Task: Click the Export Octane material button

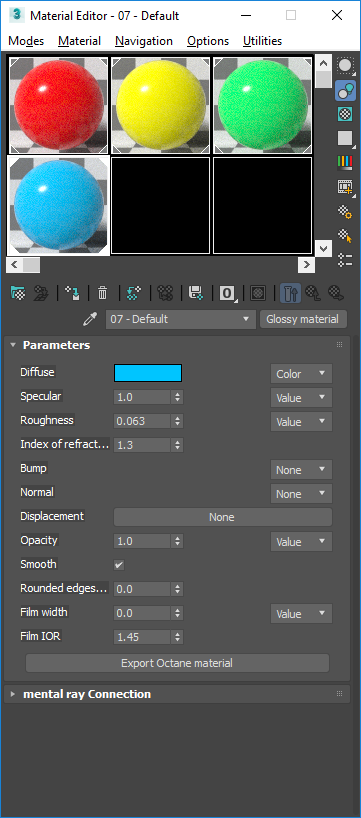Action: (x=177, y=663)
